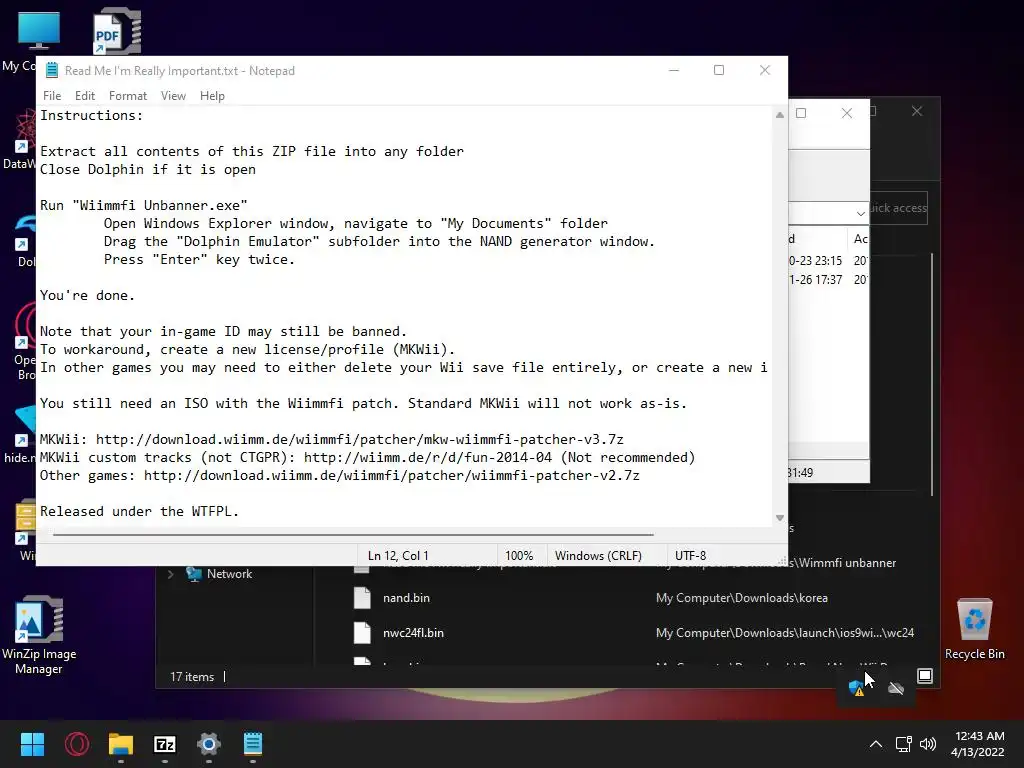Image resolution: width=1024 pixels, height=768 pixels.
Task: Click the '17 items' Explorer status text
Action: pyautogui.click(x=192, y=677)
